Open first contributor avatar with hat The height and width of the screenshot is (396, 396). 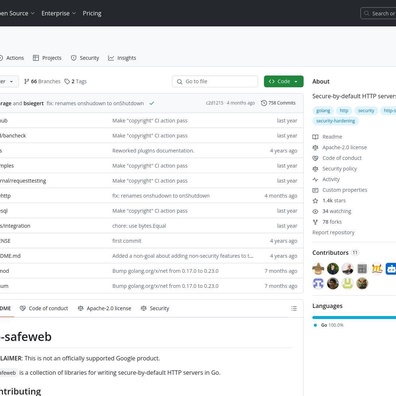click(318, 269)
